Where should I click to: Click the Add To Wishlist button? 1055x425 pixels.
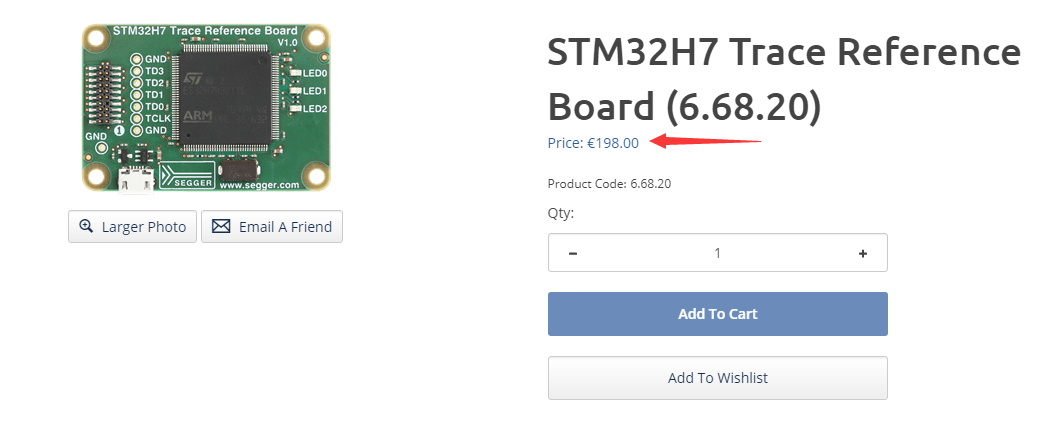pos(718,378)
